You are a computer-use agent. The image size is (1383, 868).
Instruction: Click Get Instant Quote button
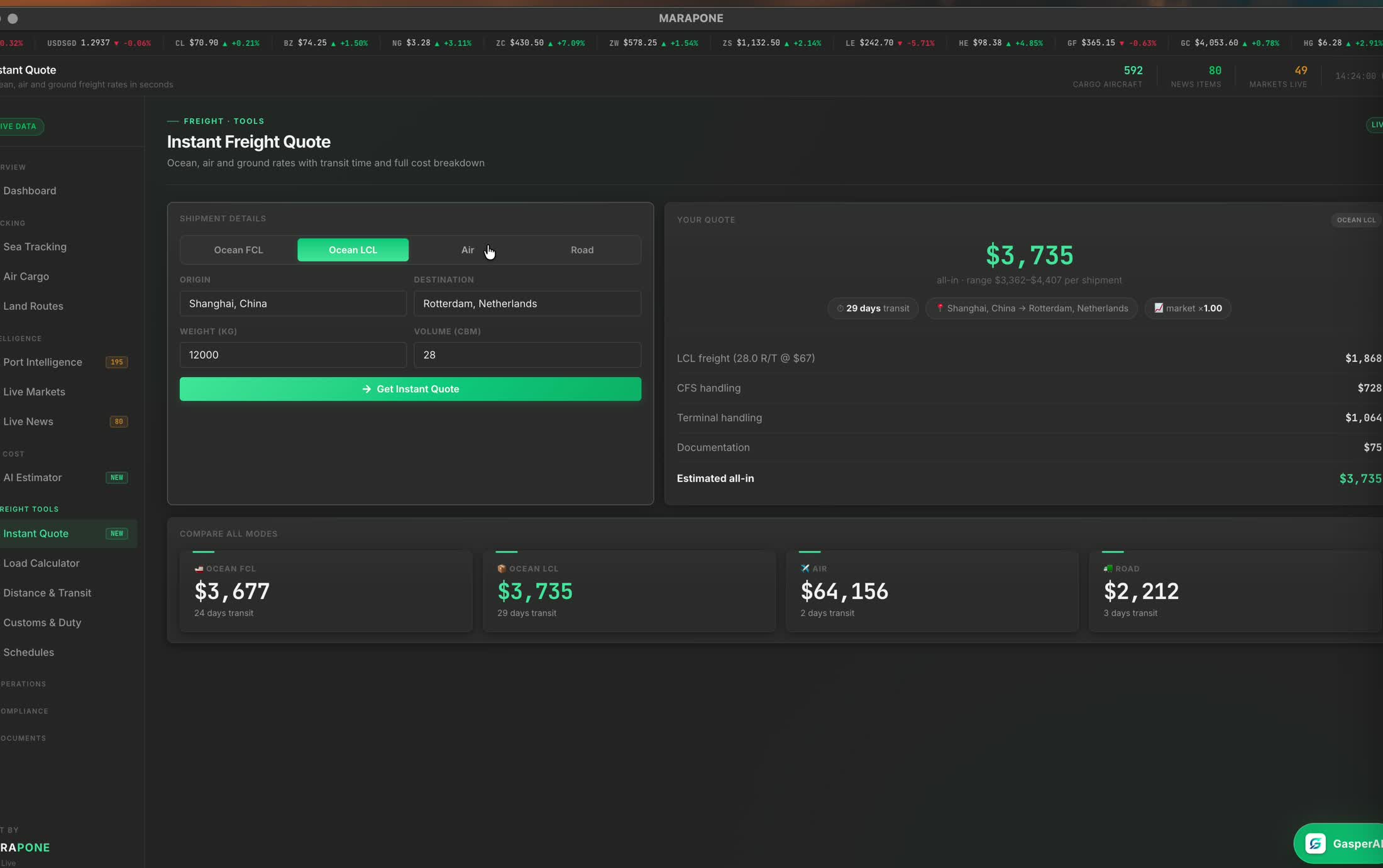tap(410, 389)
